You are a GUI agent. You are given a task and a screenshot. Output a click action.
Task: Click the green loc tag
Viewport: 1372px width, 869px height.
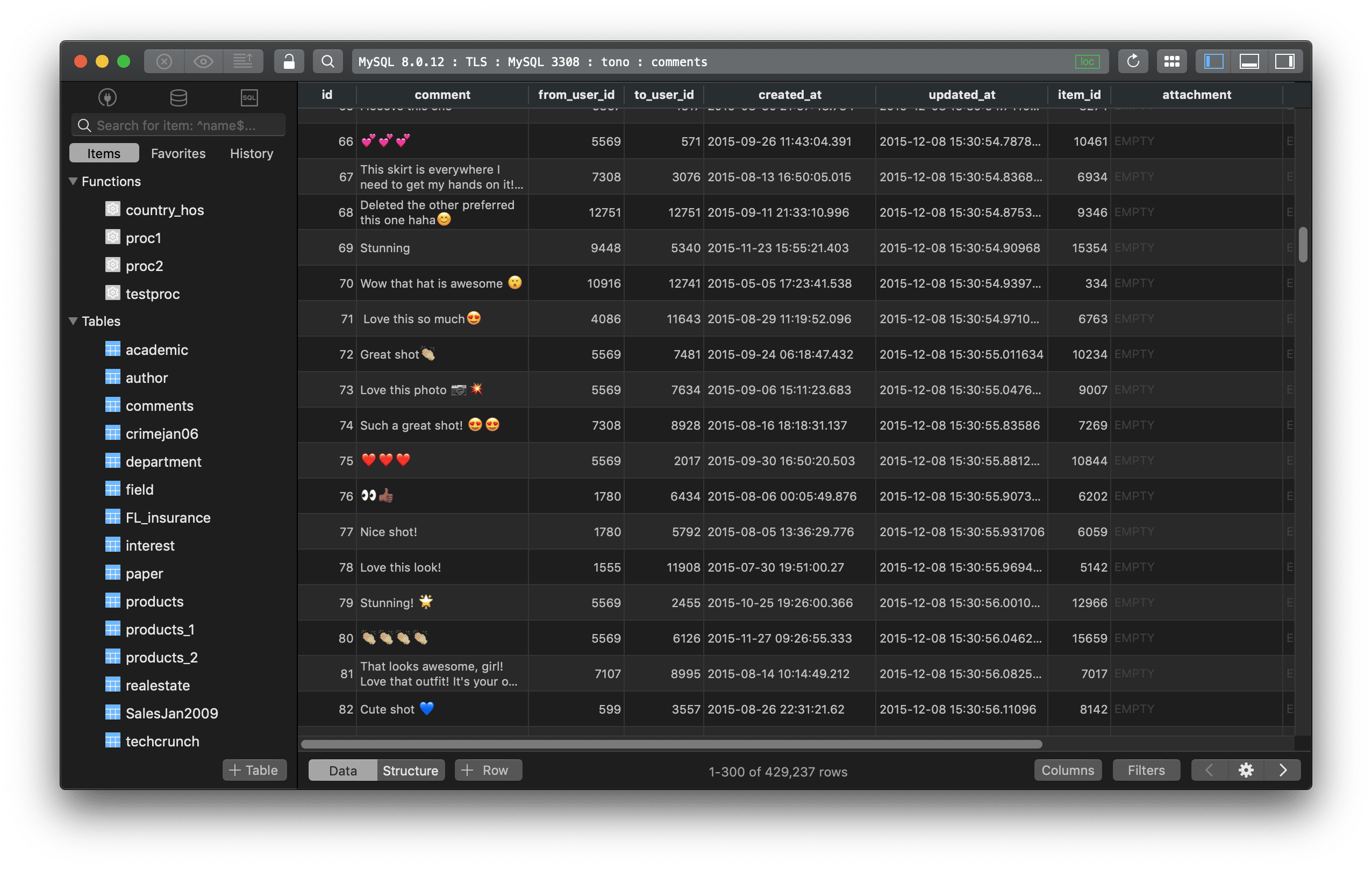coord(1087,61)
